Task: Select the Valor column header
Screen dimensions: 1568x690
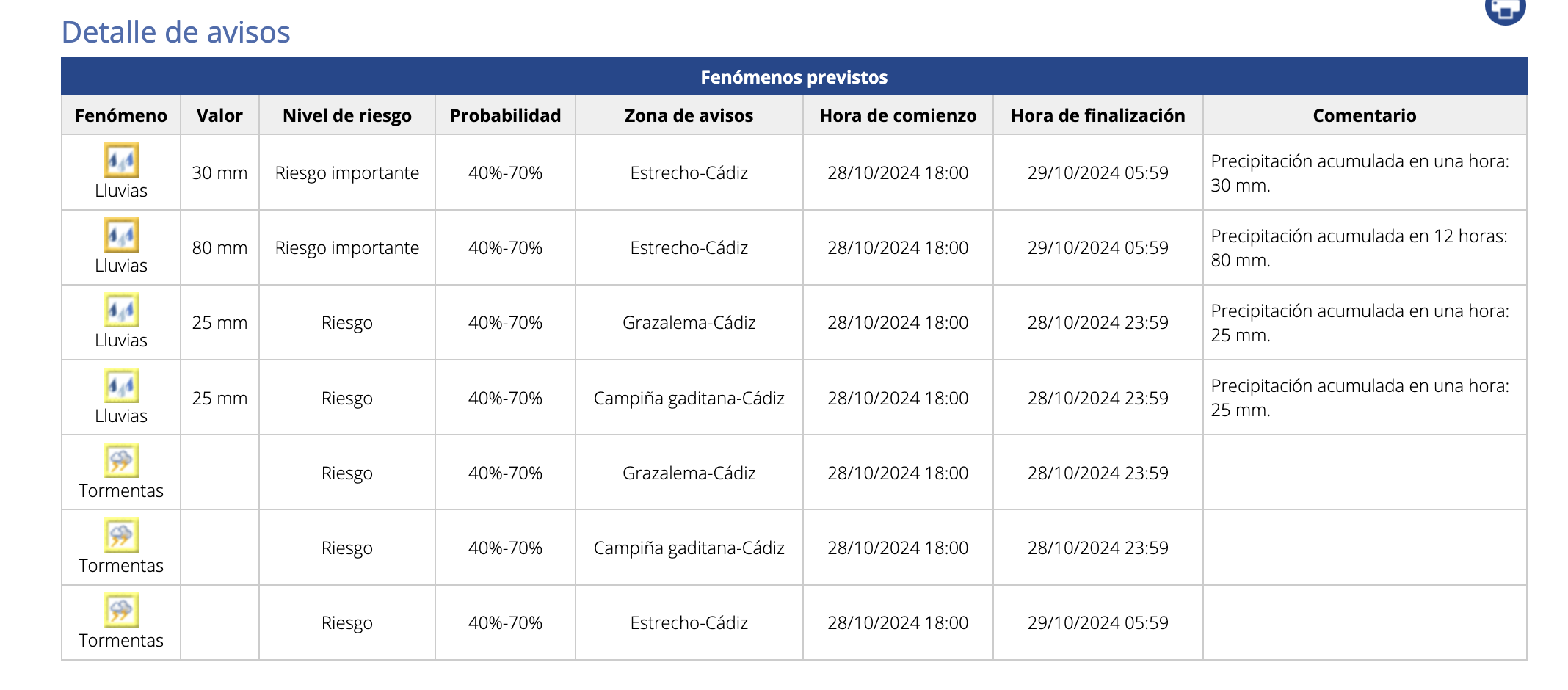Action: 219,115
